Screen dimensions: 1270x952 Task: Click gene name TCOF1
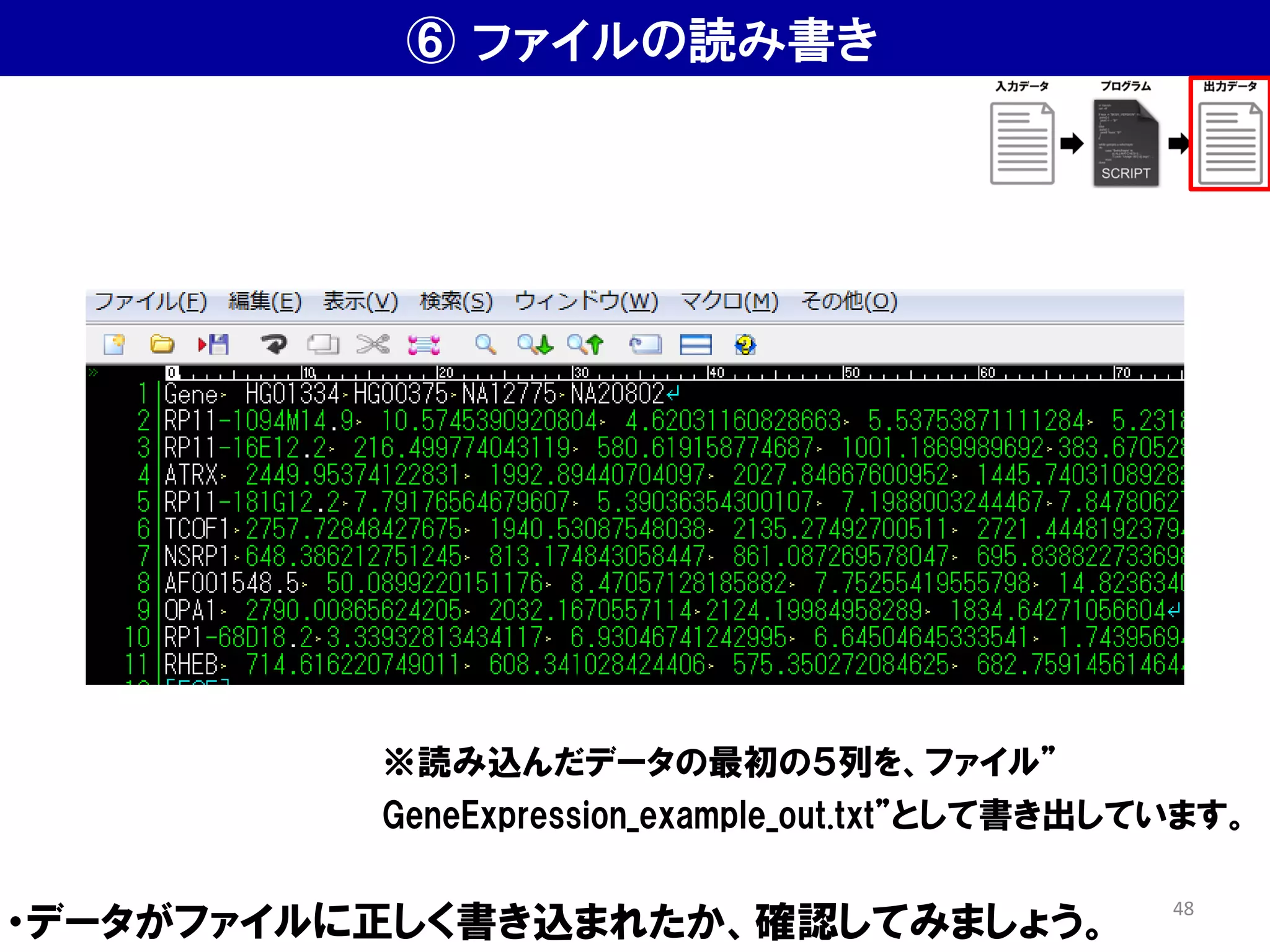tap(198, 529)
